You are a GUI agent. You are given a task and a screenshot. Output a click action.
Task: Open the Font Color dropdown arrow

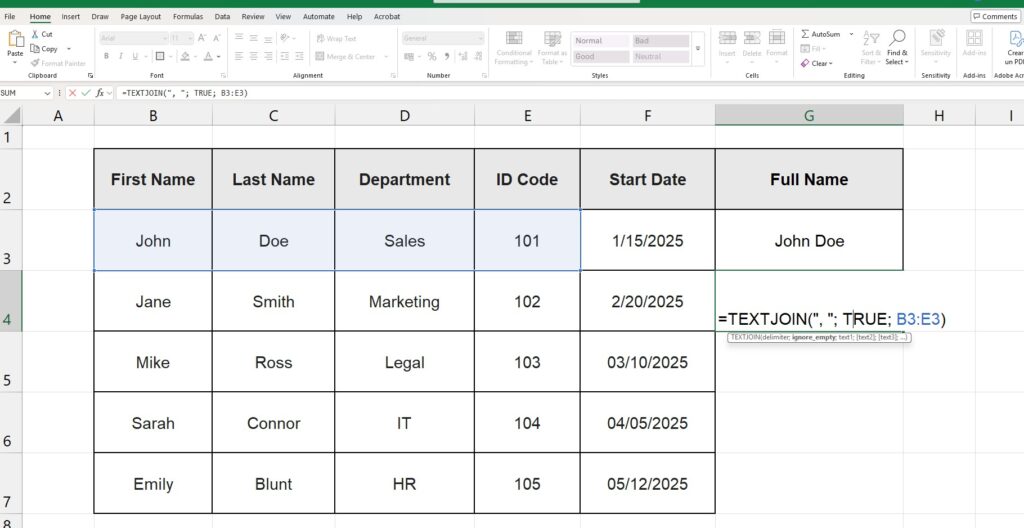(x=218, y=57)
